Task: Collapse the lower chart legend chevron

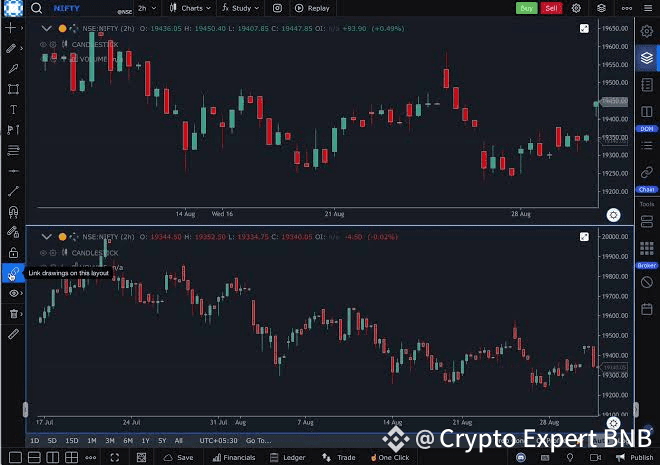Action: 47,237
